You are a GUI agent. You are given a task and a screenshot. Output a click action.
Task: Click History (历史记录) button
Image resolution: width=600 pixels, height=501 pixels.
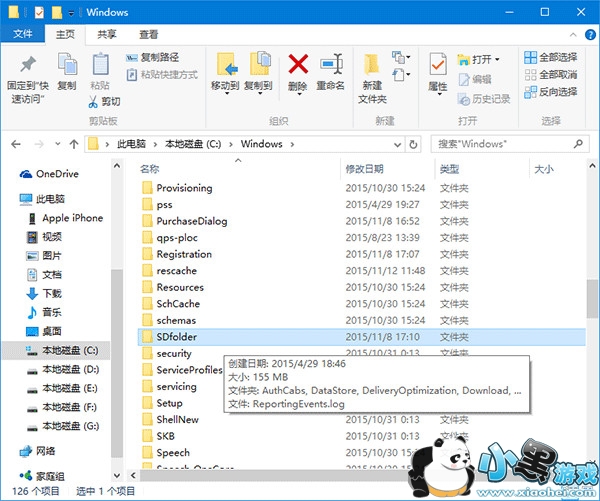(x=484, y=99)
